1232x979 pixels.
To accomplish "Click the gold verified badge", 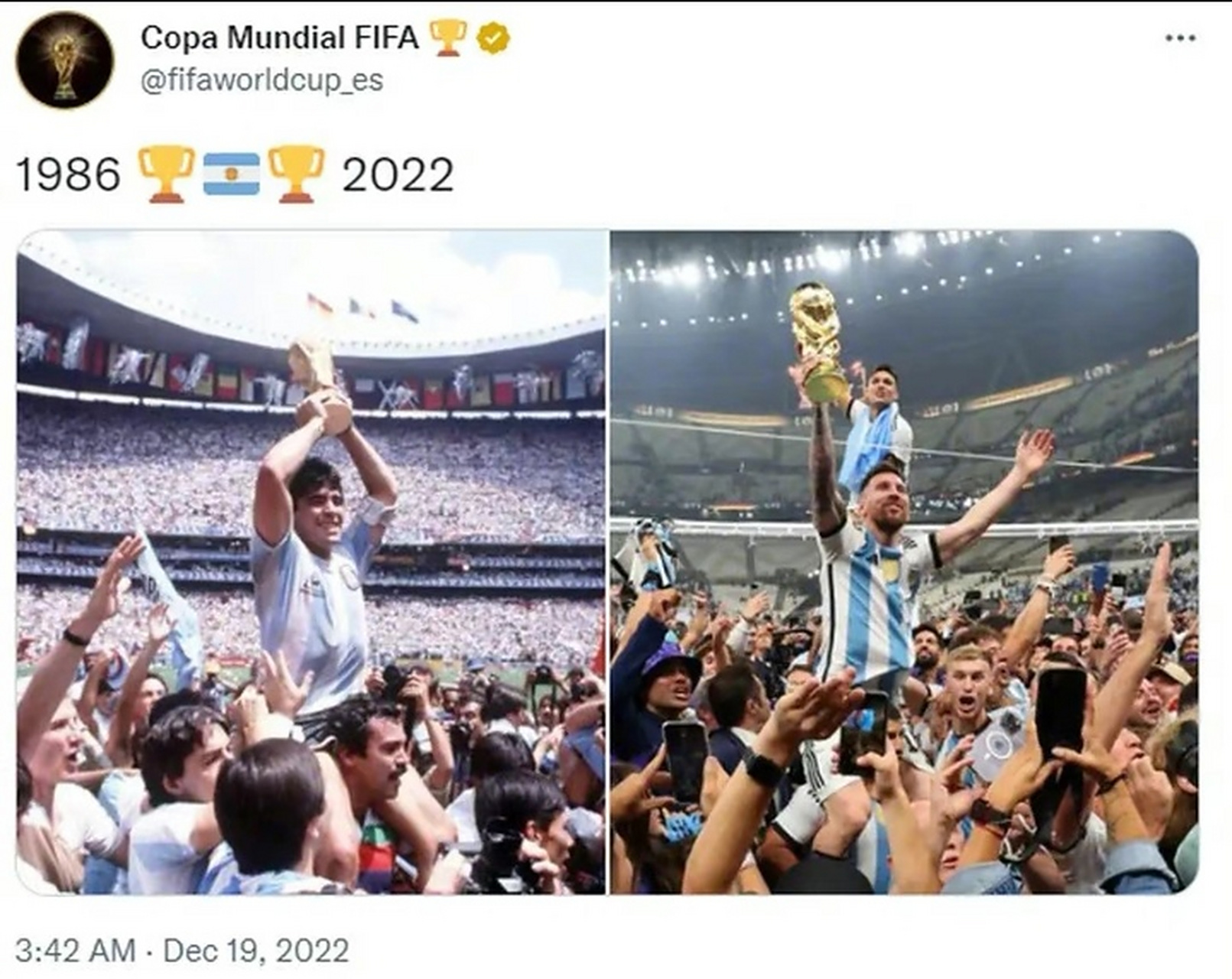I will tap(493, 38).
